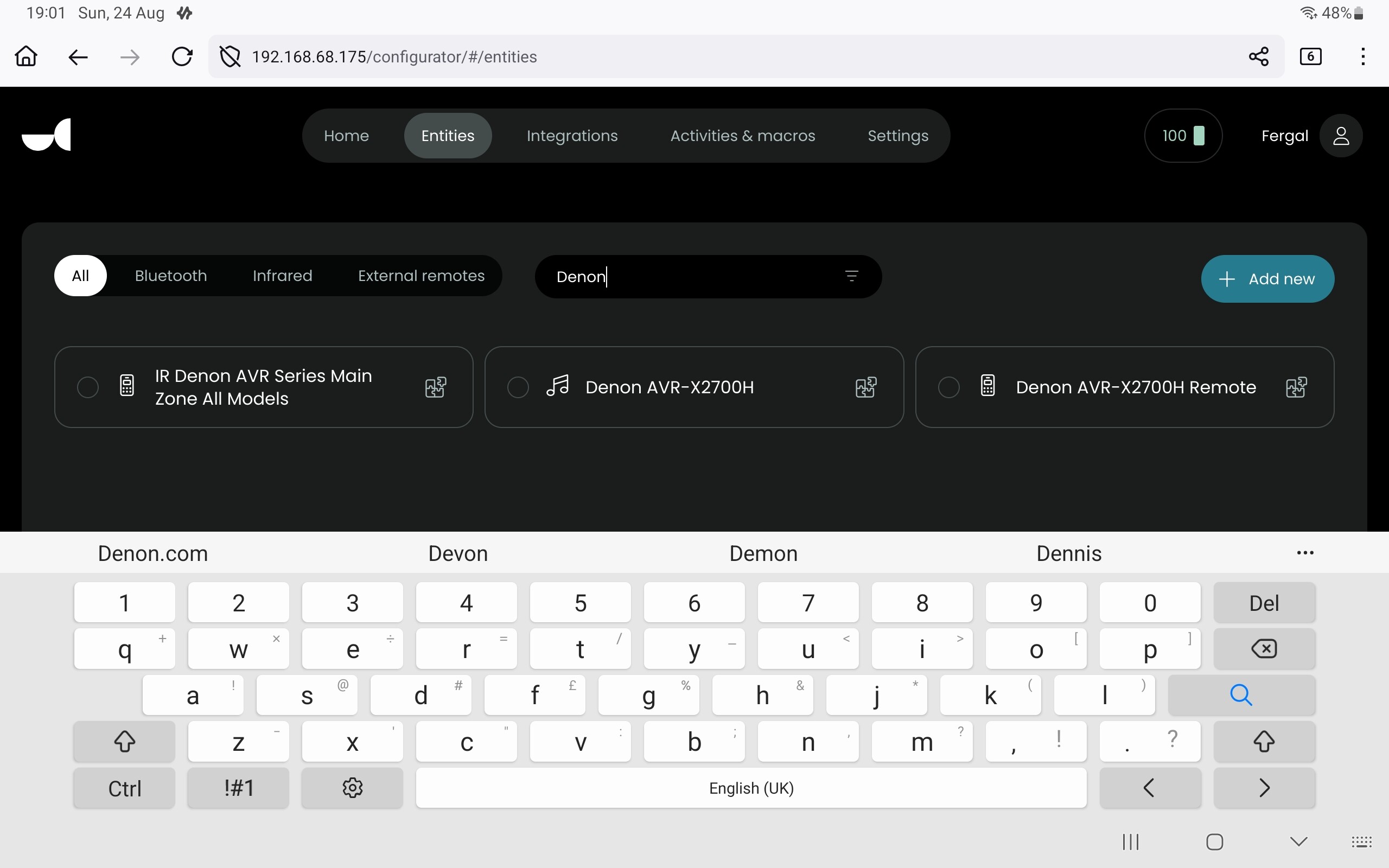
Task: Click the Unfolded Circle logo
Action: tap(47, 135)
